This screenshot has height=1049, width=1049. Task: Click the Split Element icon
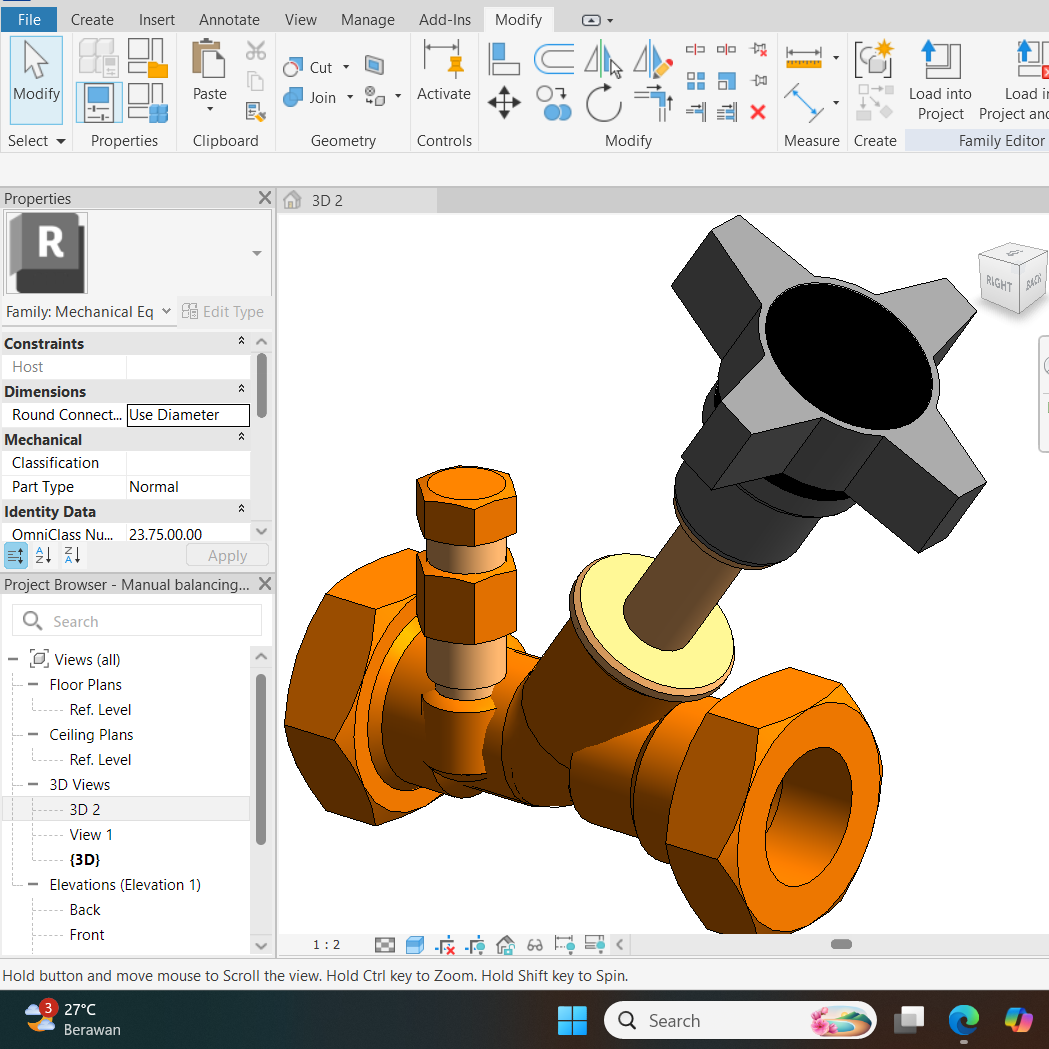click(x=695, y=49)
